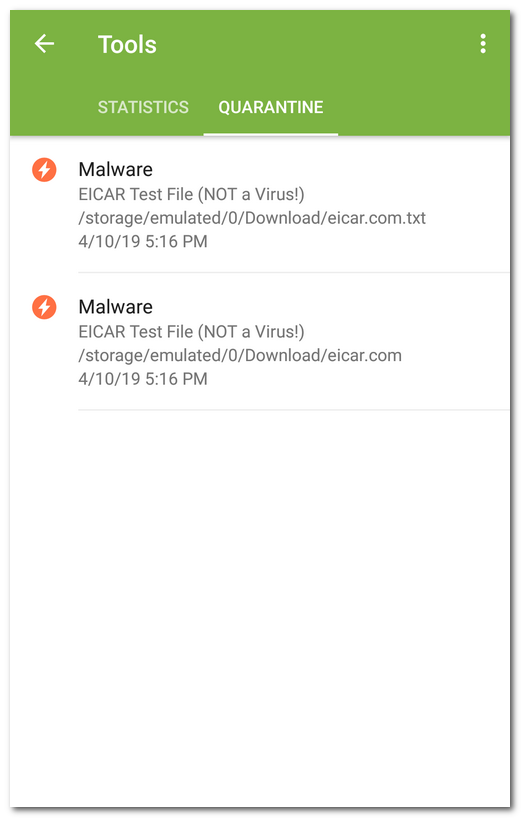Click green header area right of QUARANTINE tab
Screen dimensions: 521x818
point(423,107)
